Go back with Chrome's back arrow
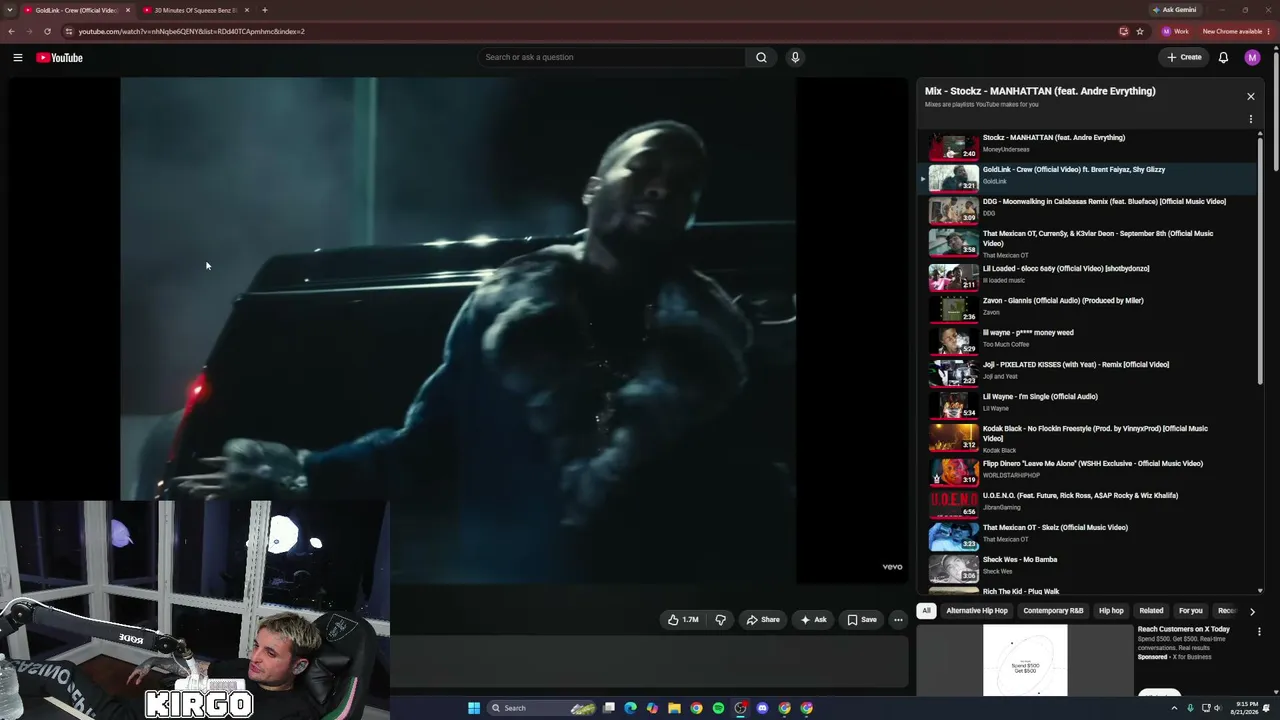Viewport: 1280px width, 720px height. (x=12, y=31)
